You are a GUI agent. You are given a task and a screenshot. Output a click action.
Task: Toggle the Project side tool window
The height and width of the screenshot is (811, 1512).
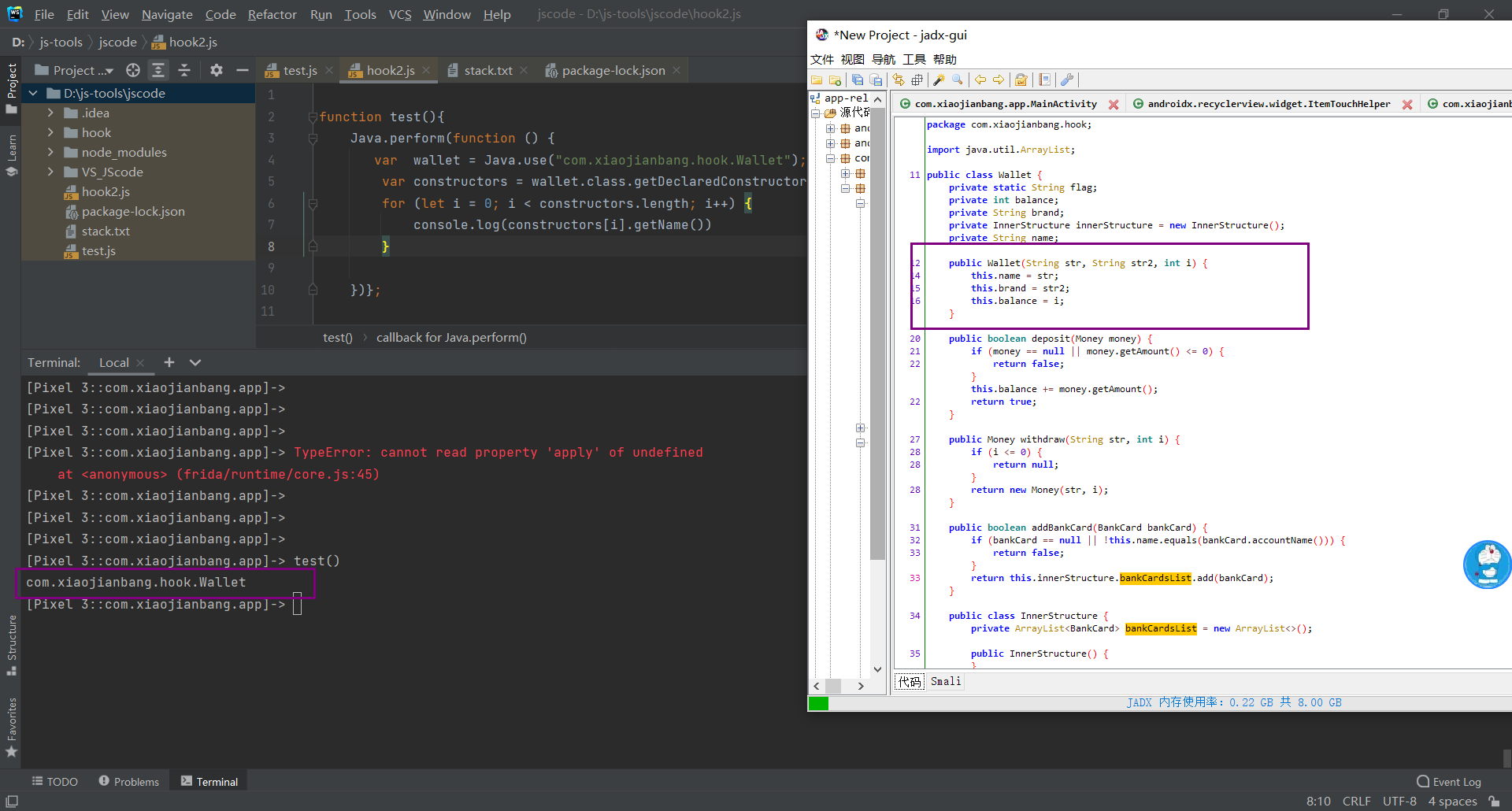11,88
